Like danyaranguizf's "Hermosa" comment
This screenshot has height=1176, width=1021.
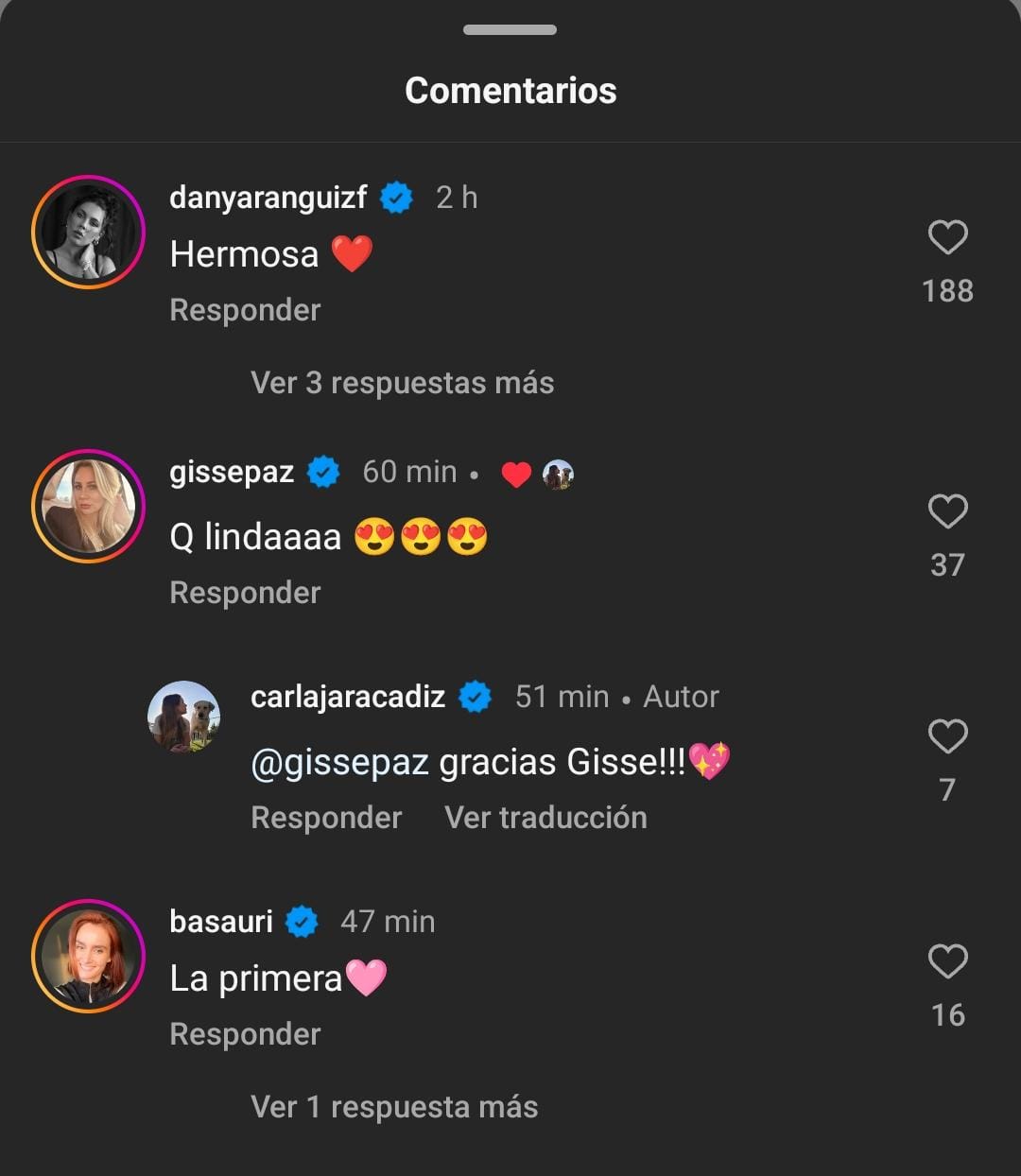(947, 237)
